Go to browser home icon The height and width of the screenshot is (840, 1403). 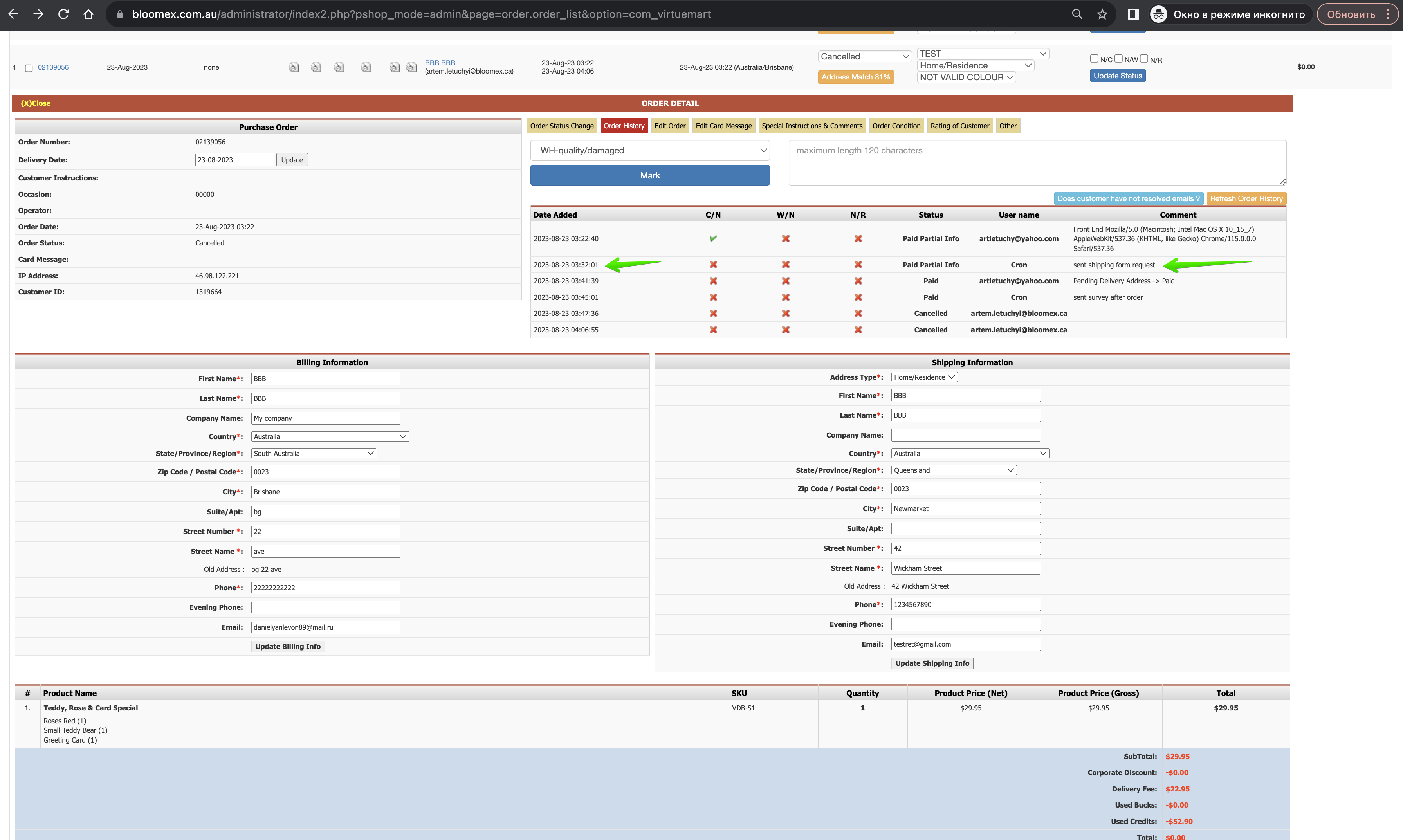88,14
